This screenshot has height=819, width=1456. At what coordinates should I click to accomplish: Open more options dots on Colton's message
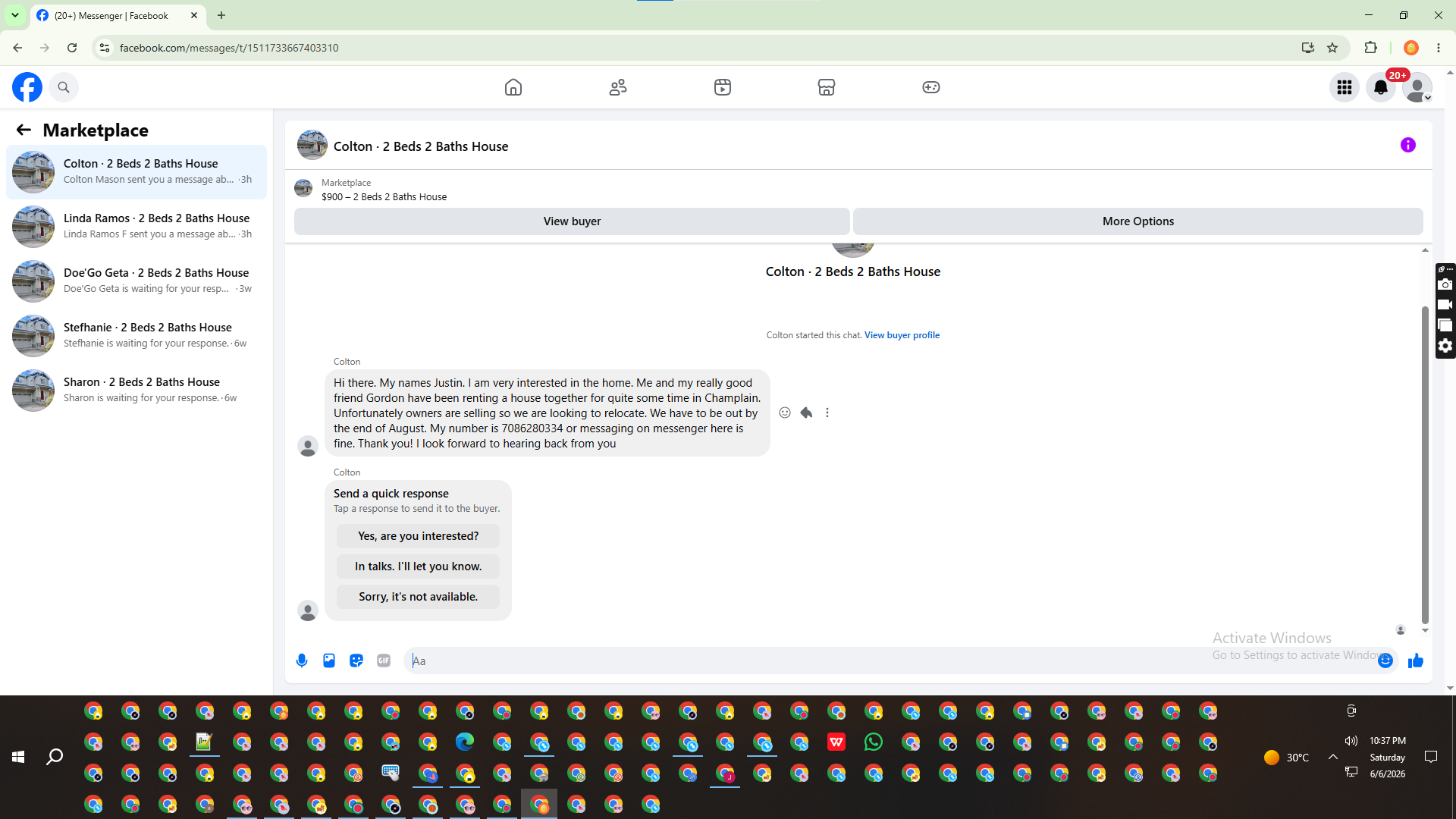click(x=827, y=413)
